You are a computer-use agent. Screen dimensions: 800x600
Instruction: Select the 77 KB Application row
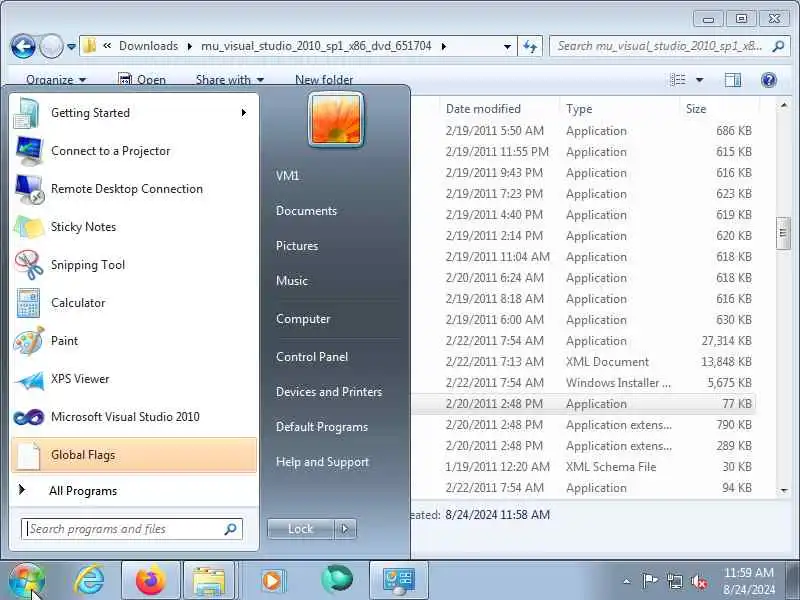(x=584, y=404)
